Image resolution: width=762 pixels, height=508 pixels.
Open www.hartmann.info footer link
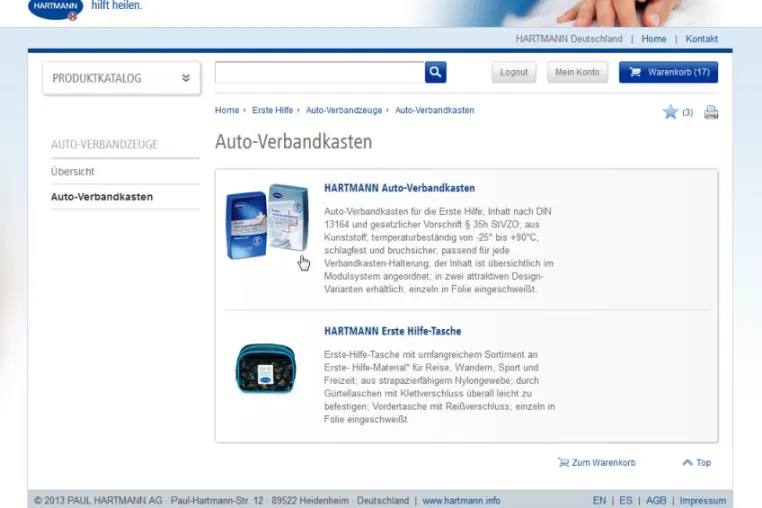[x=461, y=500]
